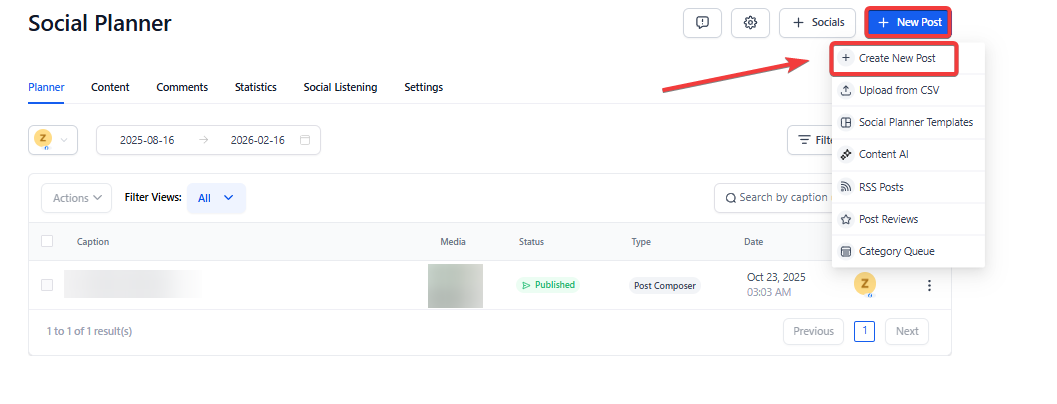Click the calendar icon in date range
Screen dimensions: 1057x404
click(305, 140)
